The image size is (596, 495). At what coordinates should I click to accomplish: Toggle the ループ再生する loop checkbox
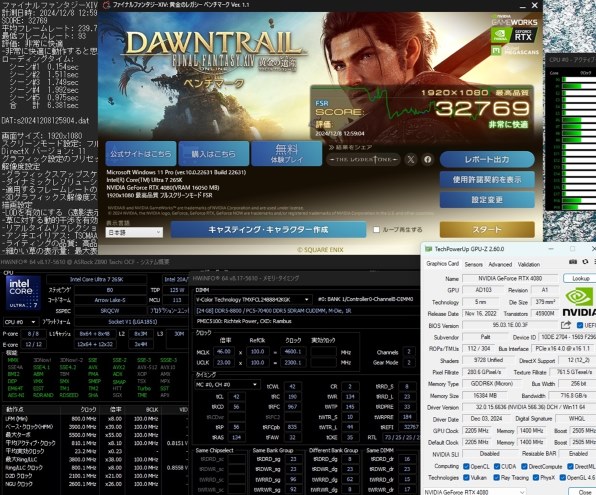[x=376, y=230]
